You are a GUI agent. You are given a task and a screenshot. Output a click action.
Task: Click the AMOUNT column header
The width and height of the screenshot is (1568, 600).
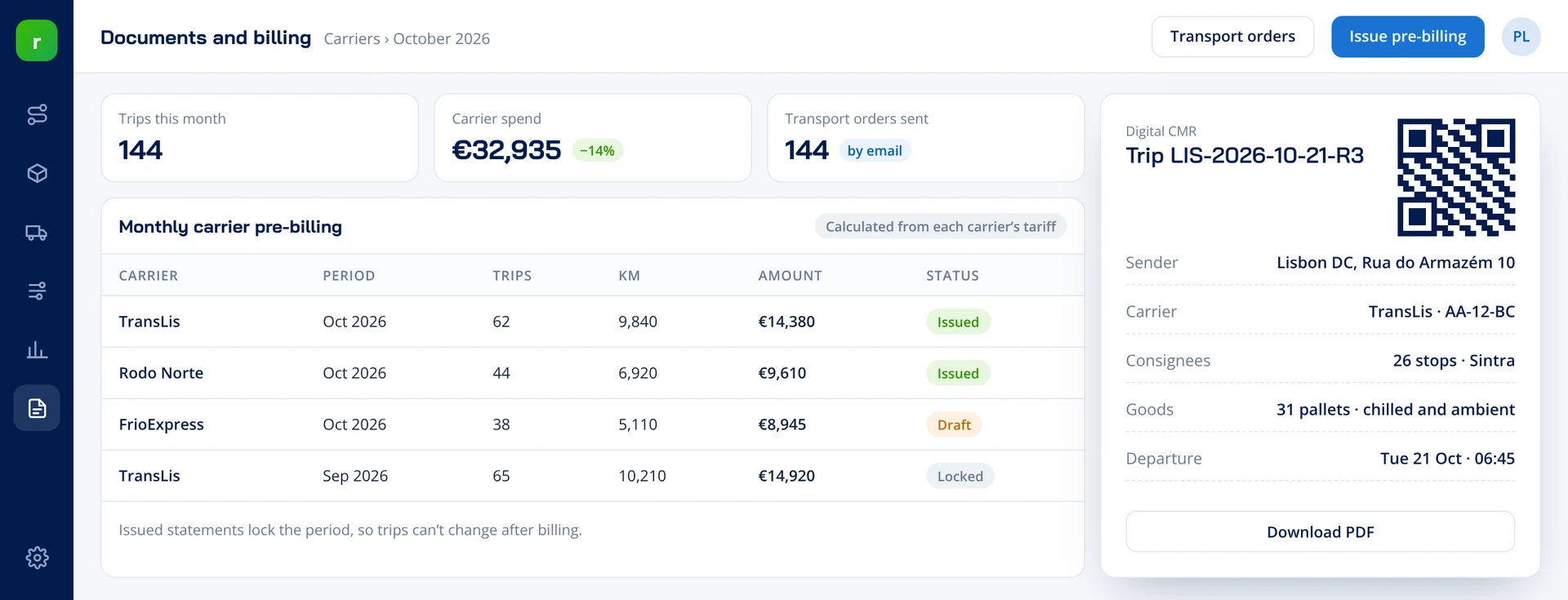(x=790, y=276)
